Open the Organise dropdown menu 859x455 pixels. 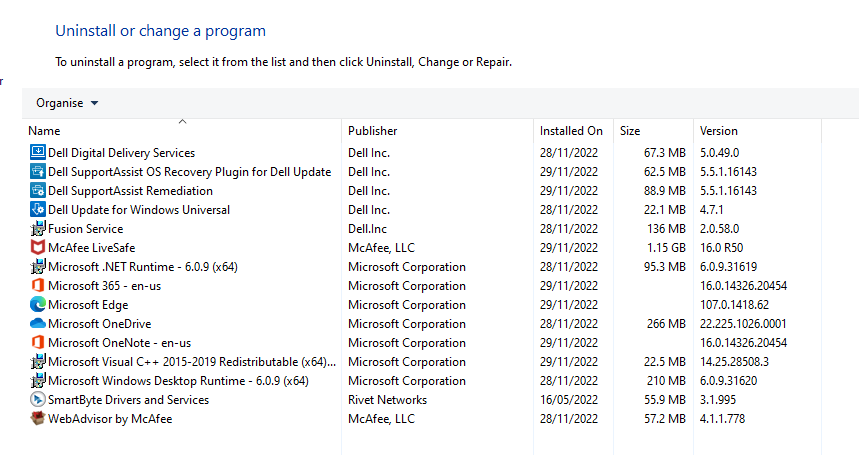[x=67, y=103]
